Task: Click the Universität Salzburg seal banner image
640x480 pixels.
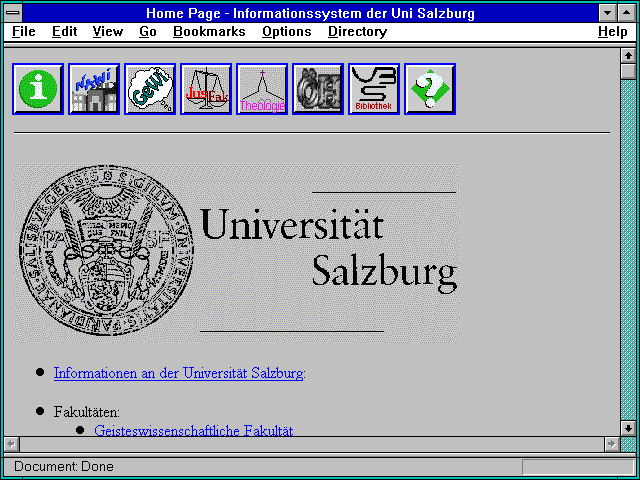Action: click(237, 253)
